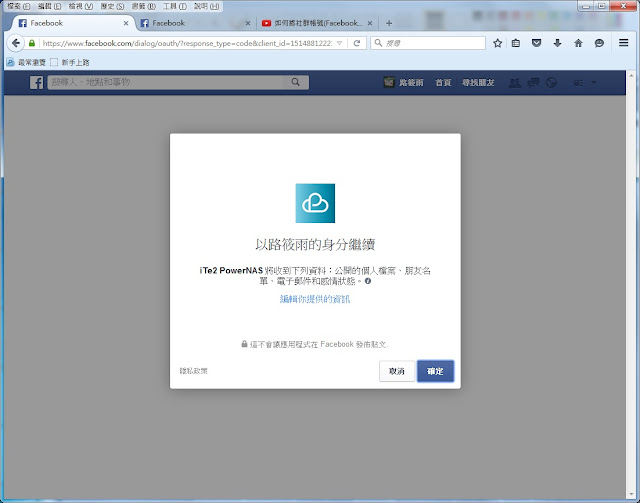640x503 pixels.
Task: Open the 編輯你提供的資訊 link
Action: (x=315, y=299)
